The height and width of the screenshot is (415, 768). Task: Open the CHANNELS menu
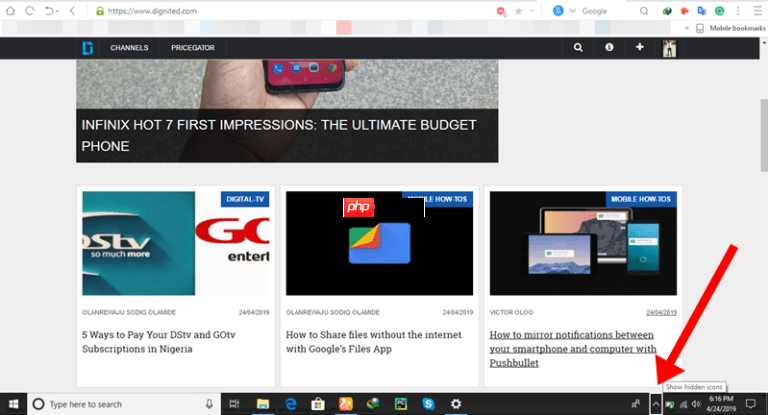coord(129,48)
